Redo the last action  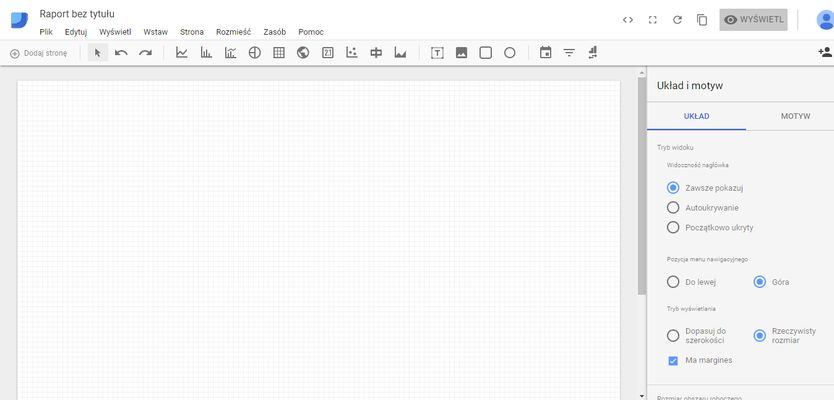[145, 53]
